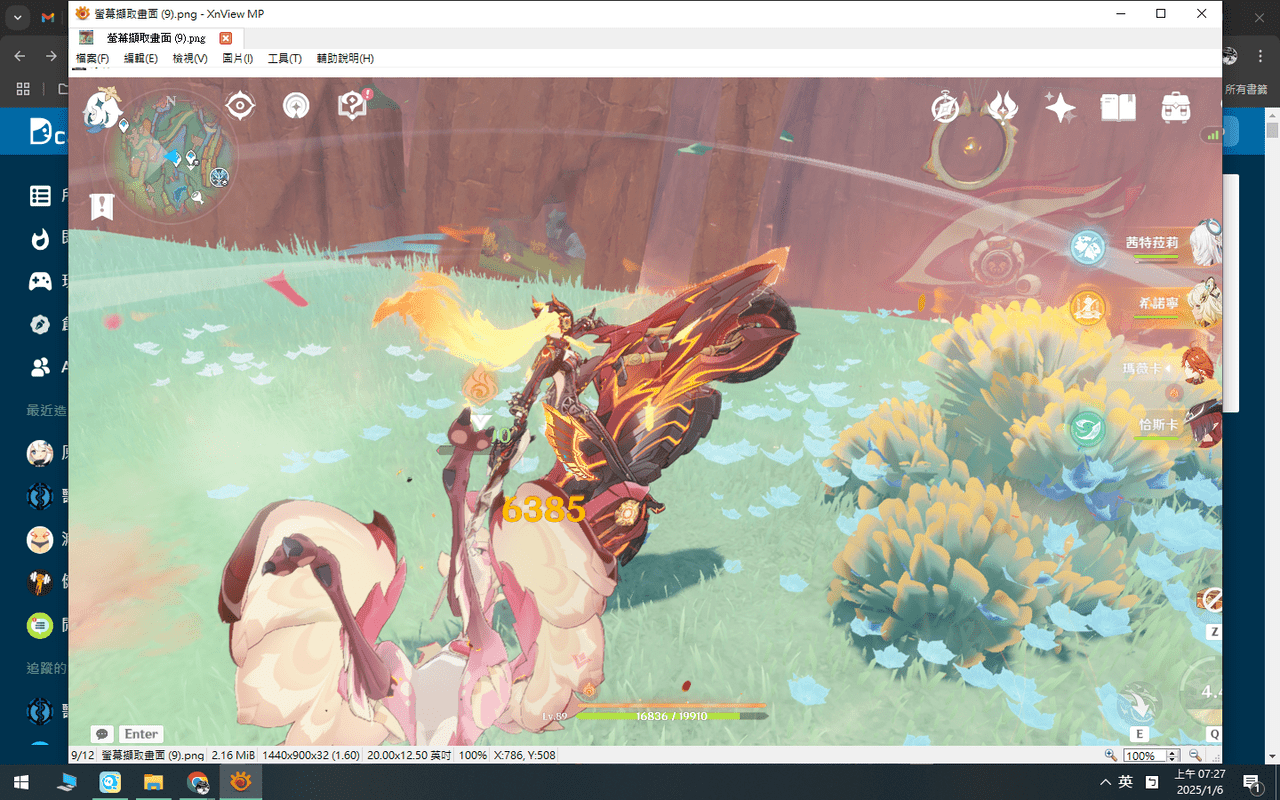Viewport: 1280px width, 800px height.
Task: Click the green HP bar showing 16836 / 19910
Action: pos(672,716)
